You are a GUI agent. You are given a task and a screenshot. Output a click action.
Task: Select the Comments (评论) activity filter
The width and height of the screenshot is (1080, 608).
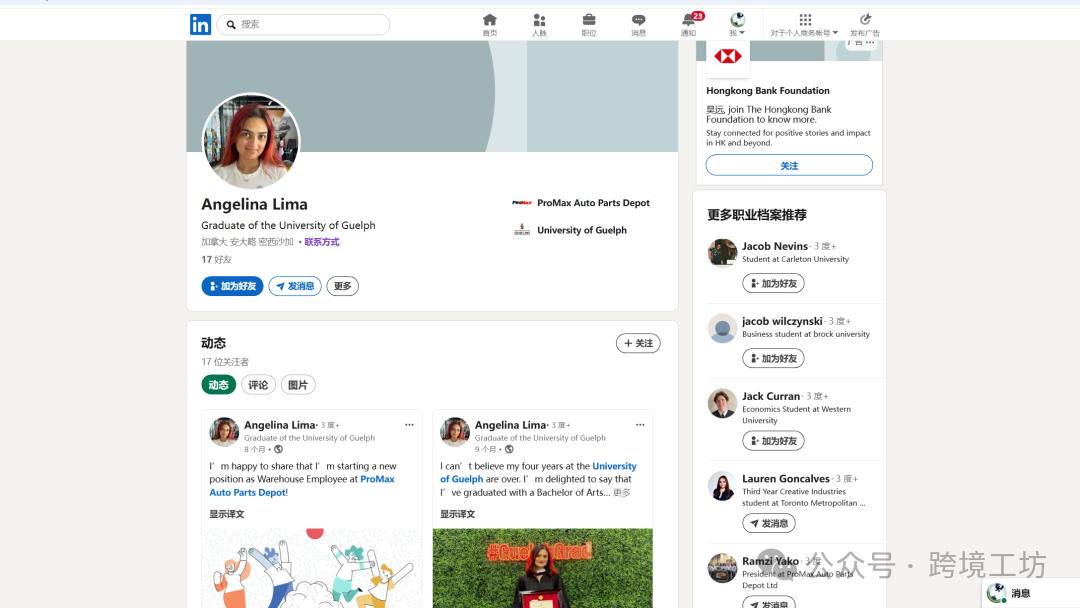258,385
